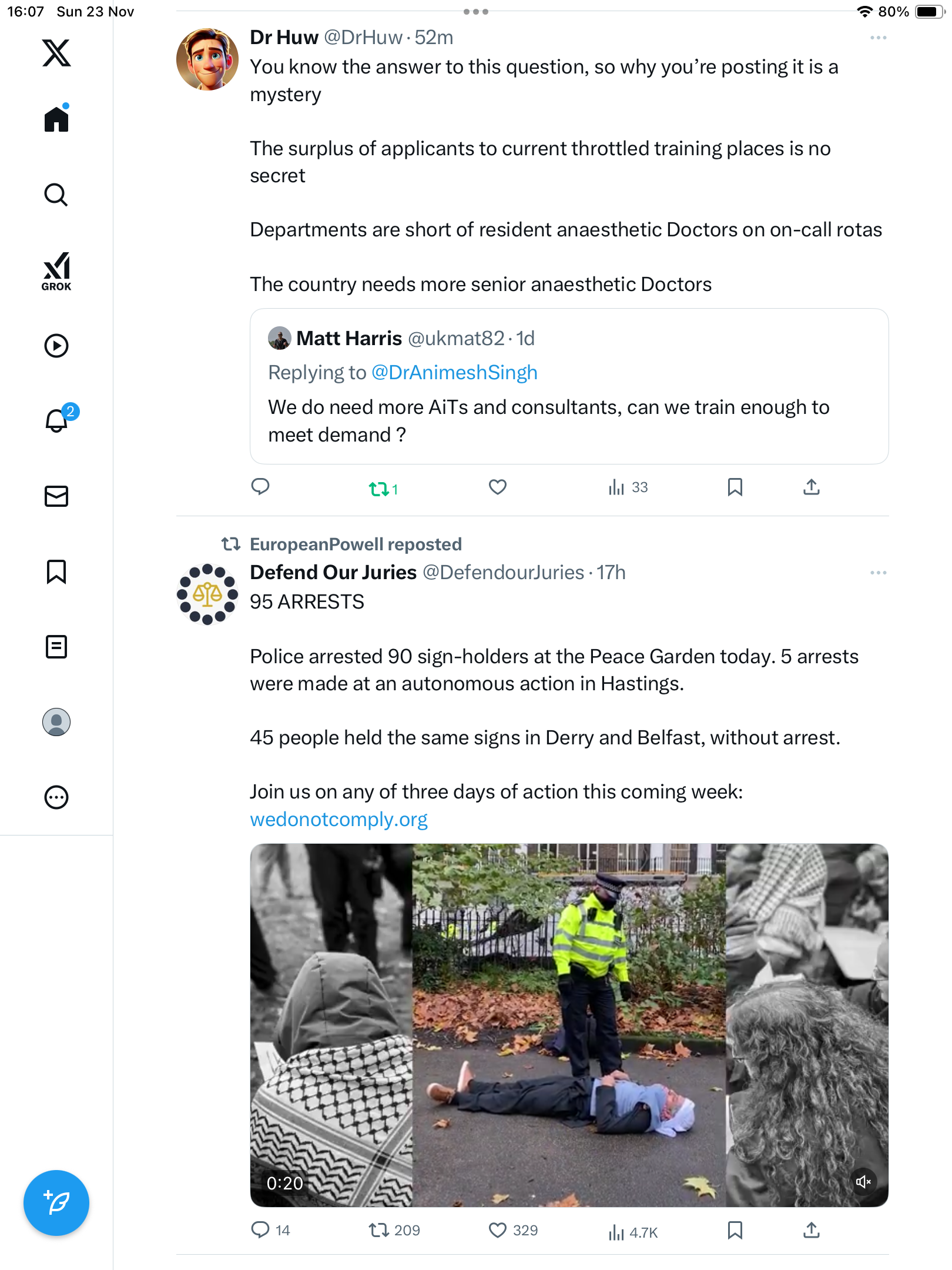The width and height of the screenshot is (952, 1270).
Task: Open direct messages envelope icon
Action: [x=56, y=496]
